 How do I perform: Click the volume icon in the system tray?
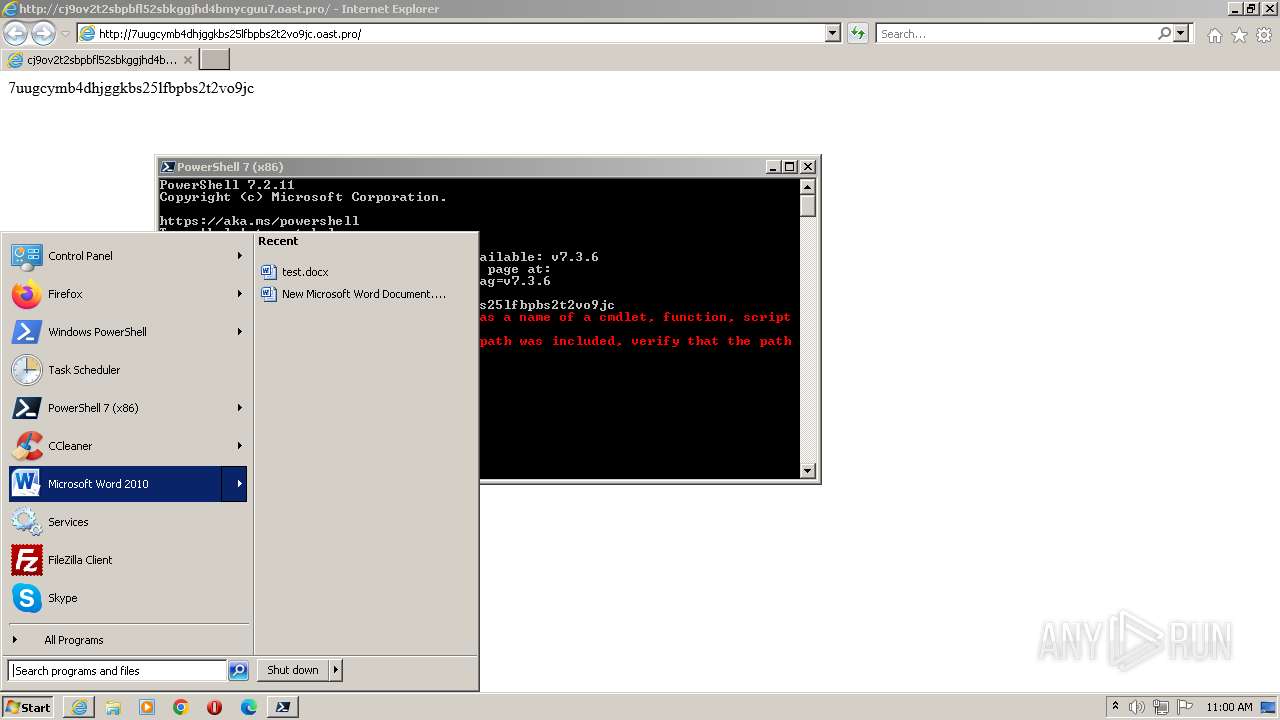pos(1137,707)
